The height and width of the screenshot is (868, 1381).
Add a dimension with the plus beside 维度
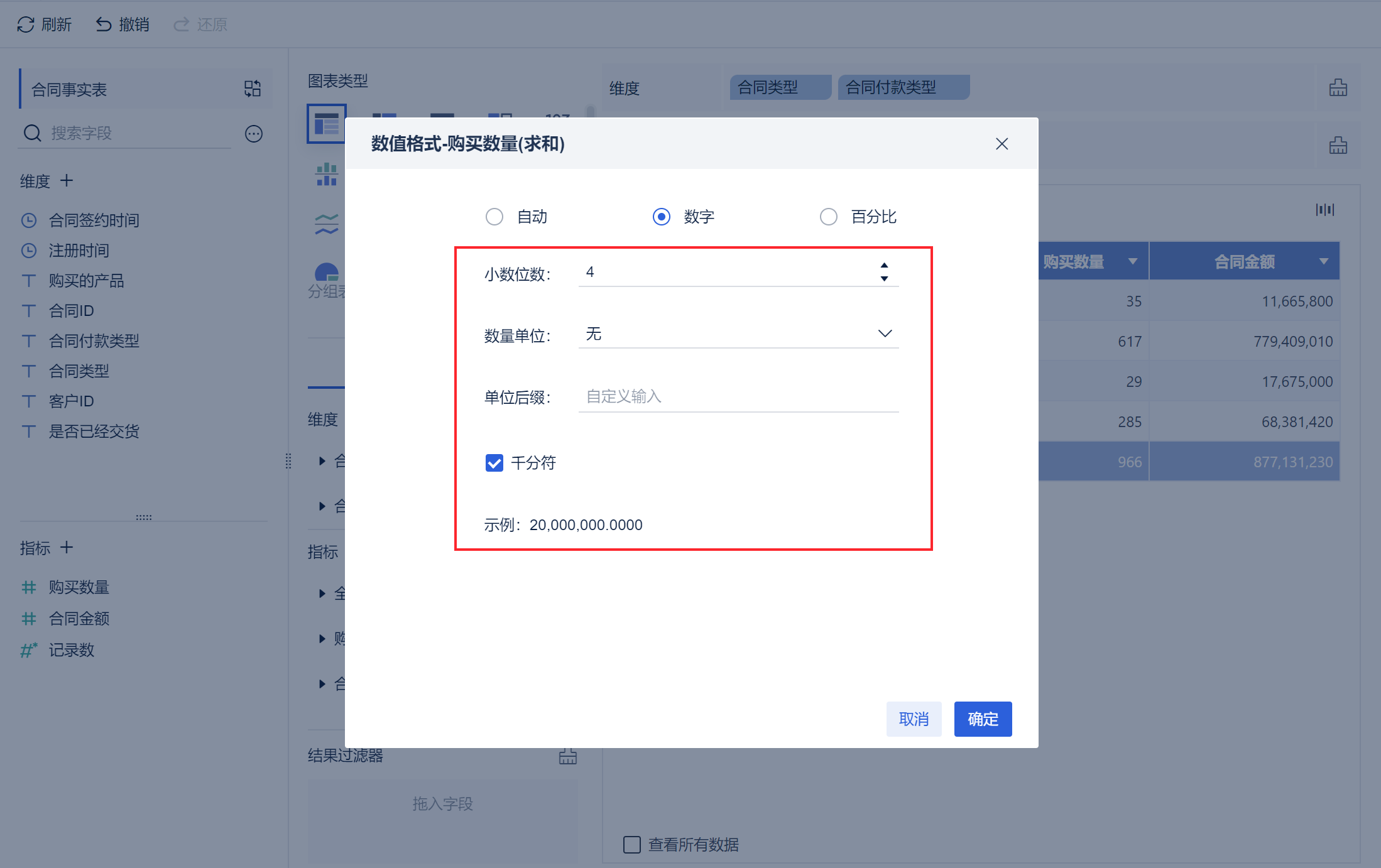click(67, 181)
